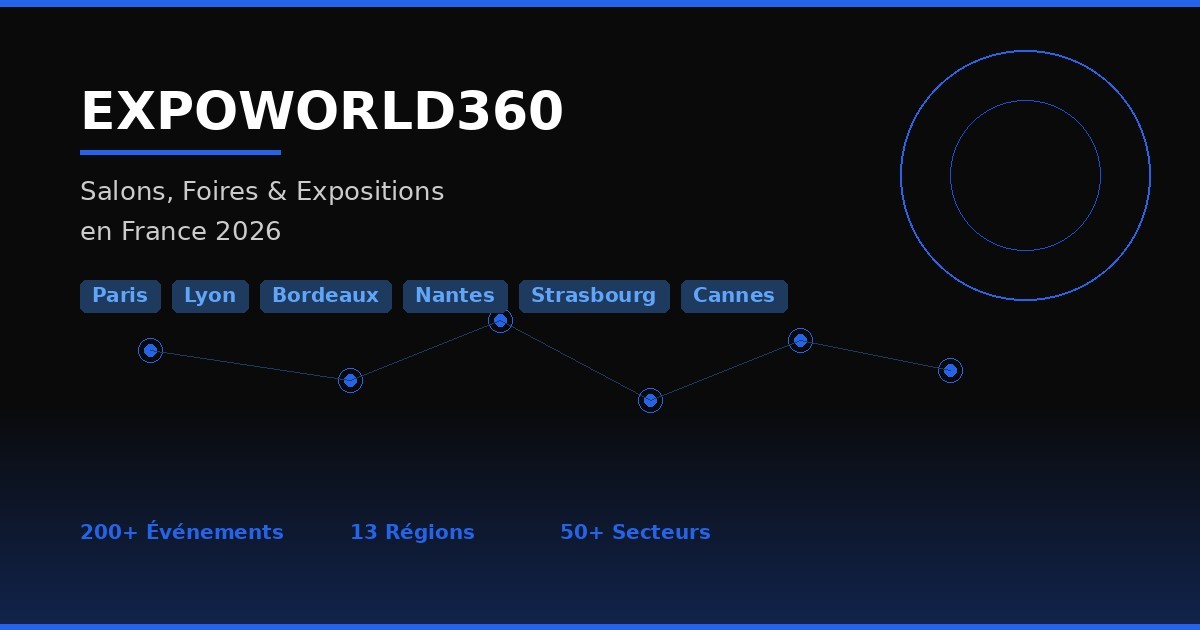
Task: Select the first chart node marker
Action: [151, 350]
